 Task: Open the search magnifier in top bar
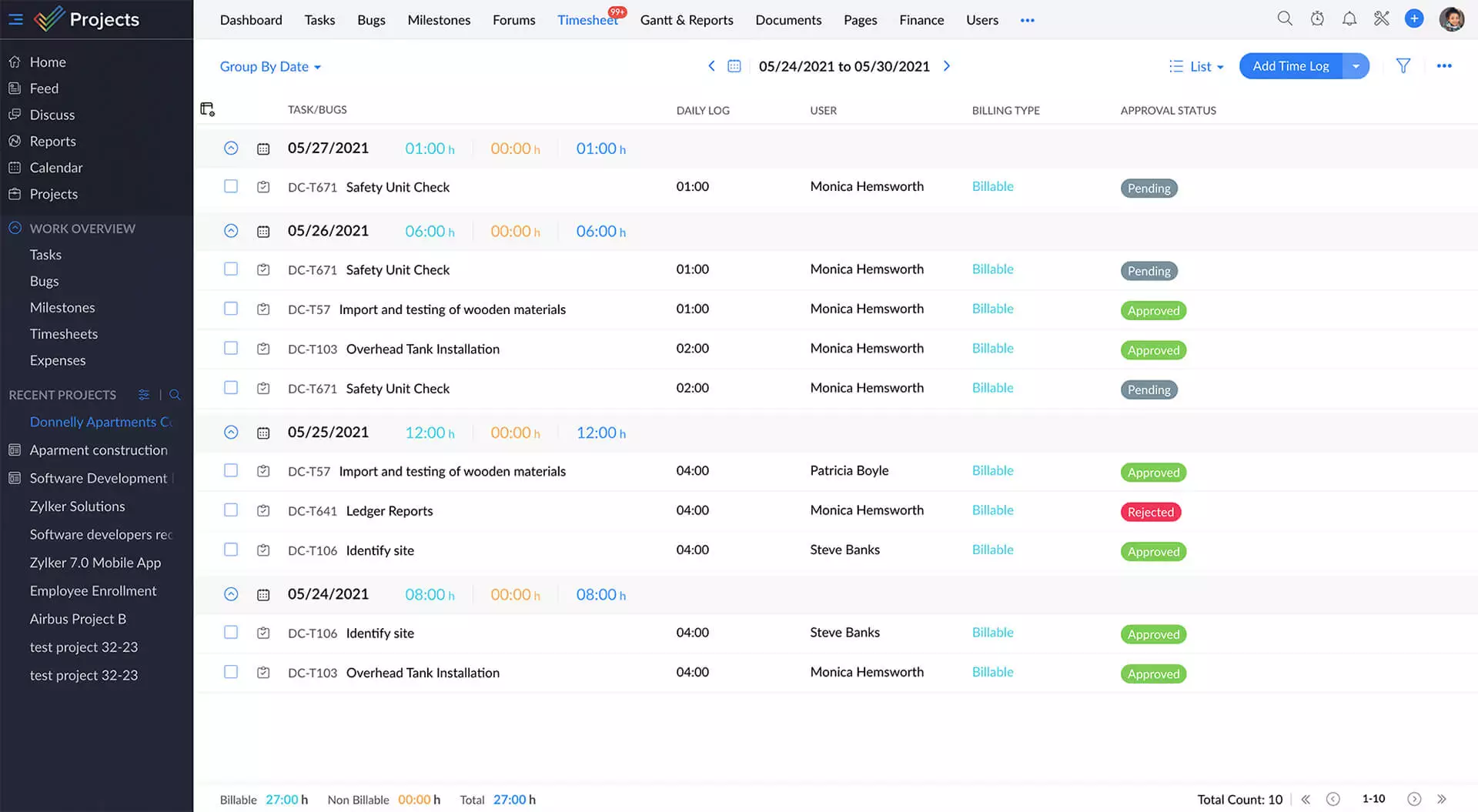(x=1284, y=18)
